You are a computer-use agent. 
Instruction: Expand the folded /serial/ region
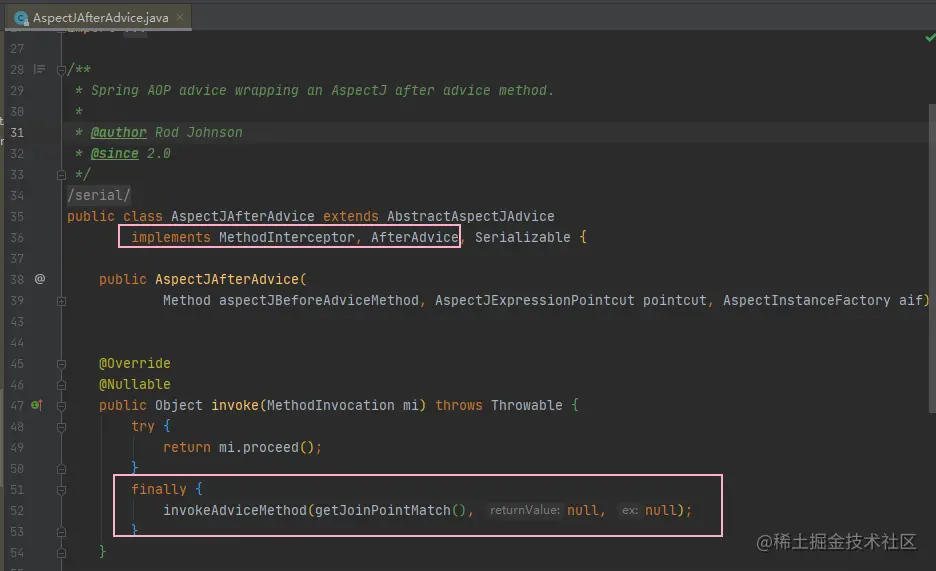pyautogui.click(x=98, y=195)
